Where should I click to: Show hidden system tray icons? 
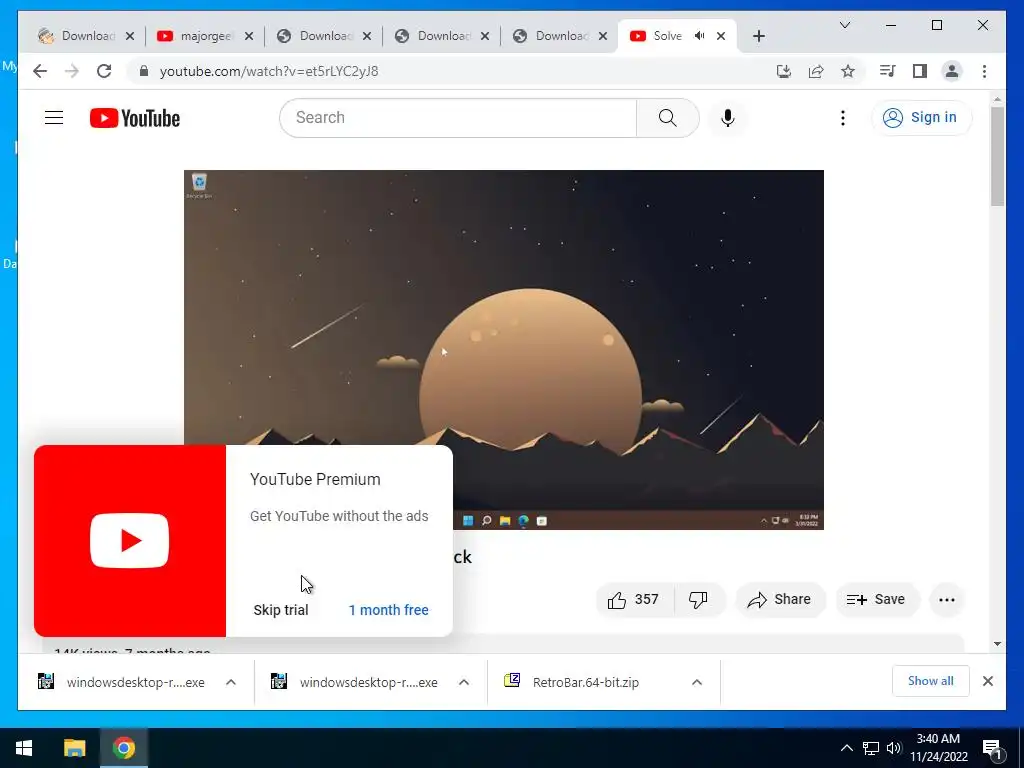click(846, 748)
